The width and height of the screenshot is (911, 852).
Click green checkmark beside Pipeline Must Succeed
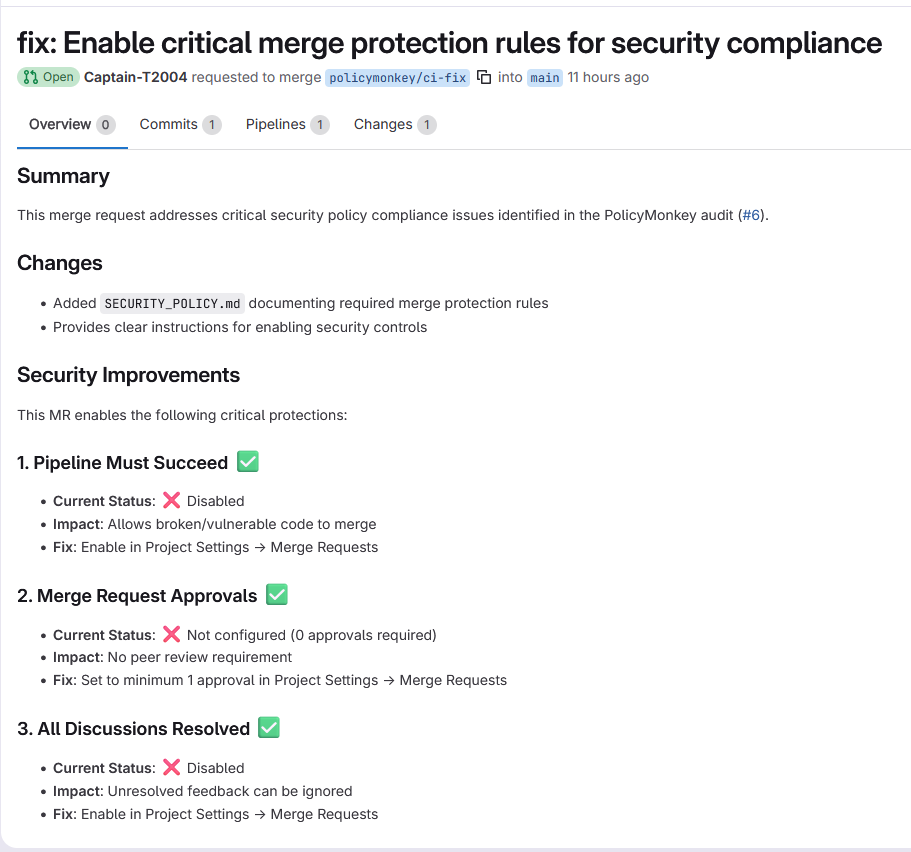coord(248,462)
